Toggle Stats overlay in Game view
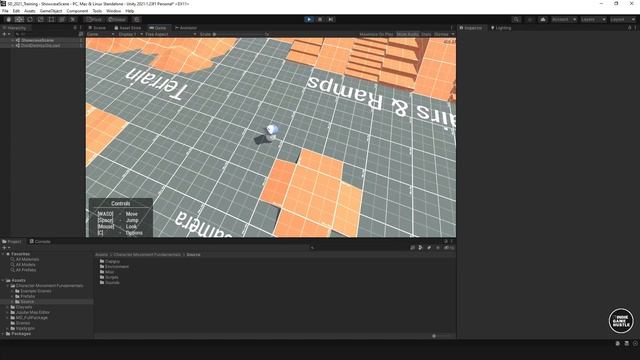The image size is (640, 360). point(426,34)
